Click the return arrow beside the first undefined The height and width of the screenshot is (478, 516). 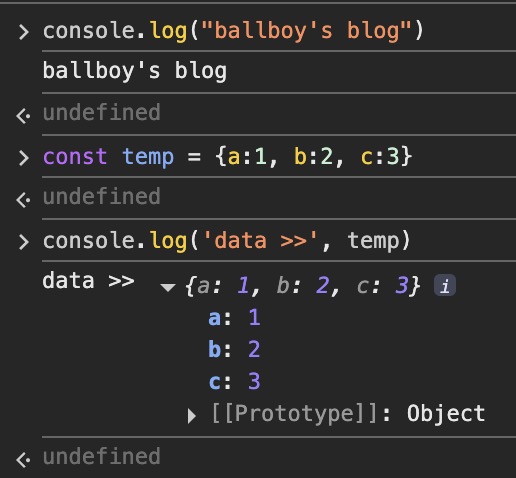click(x=23, y=116)
